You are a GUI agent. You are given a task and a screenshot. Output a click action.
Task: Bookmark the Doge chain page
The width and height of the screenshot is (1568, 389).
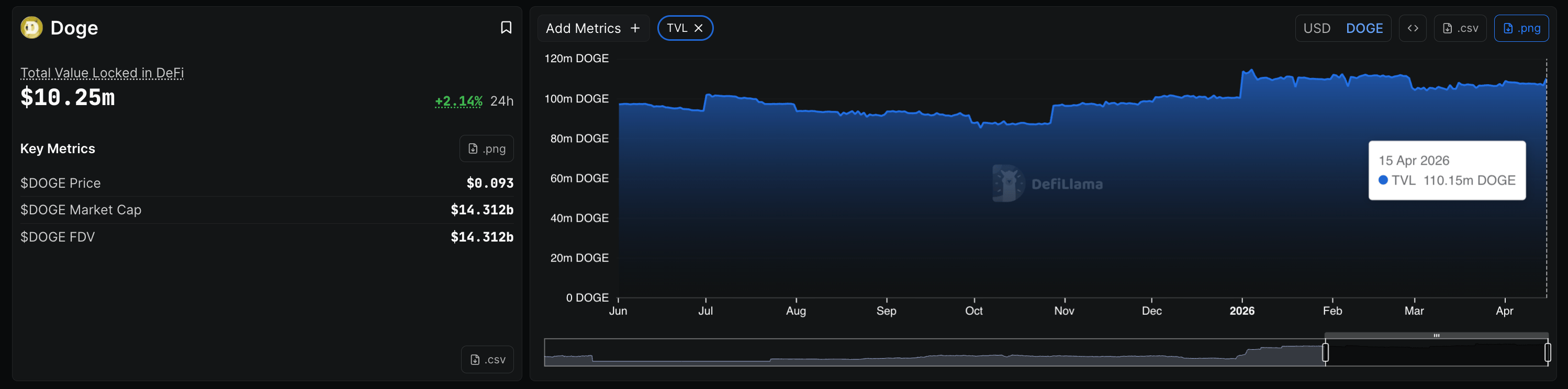[505, 28]
